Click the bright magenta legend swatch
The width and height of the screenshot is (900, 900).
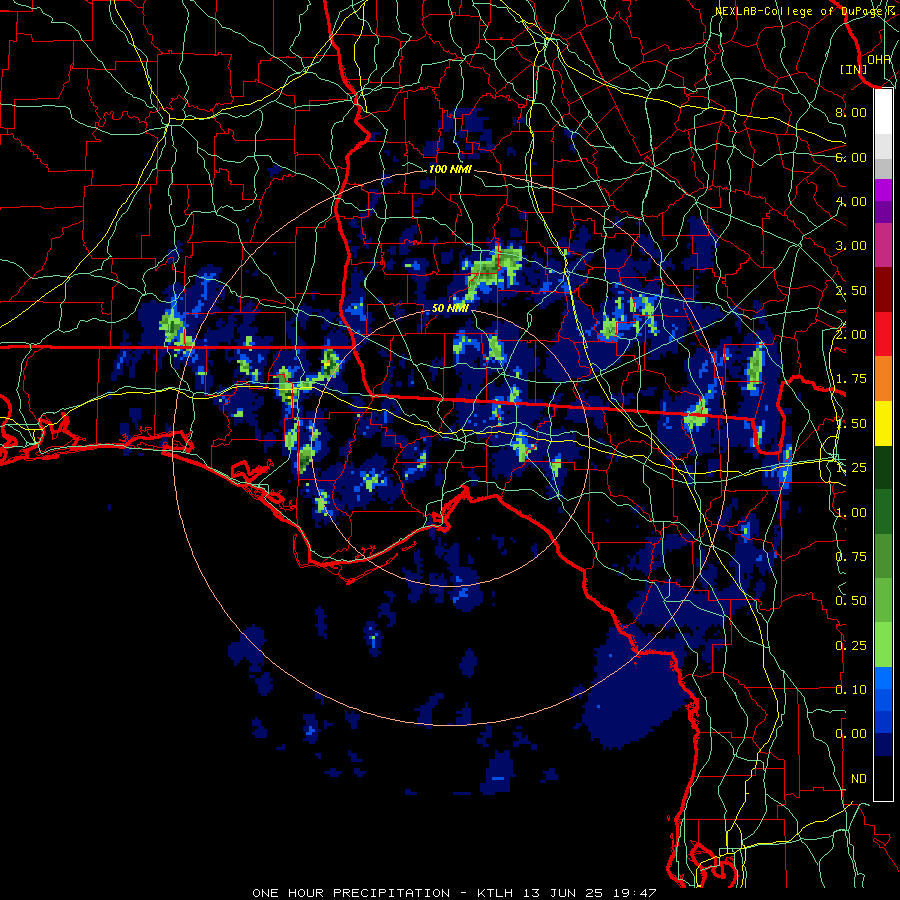pos(883,190)
